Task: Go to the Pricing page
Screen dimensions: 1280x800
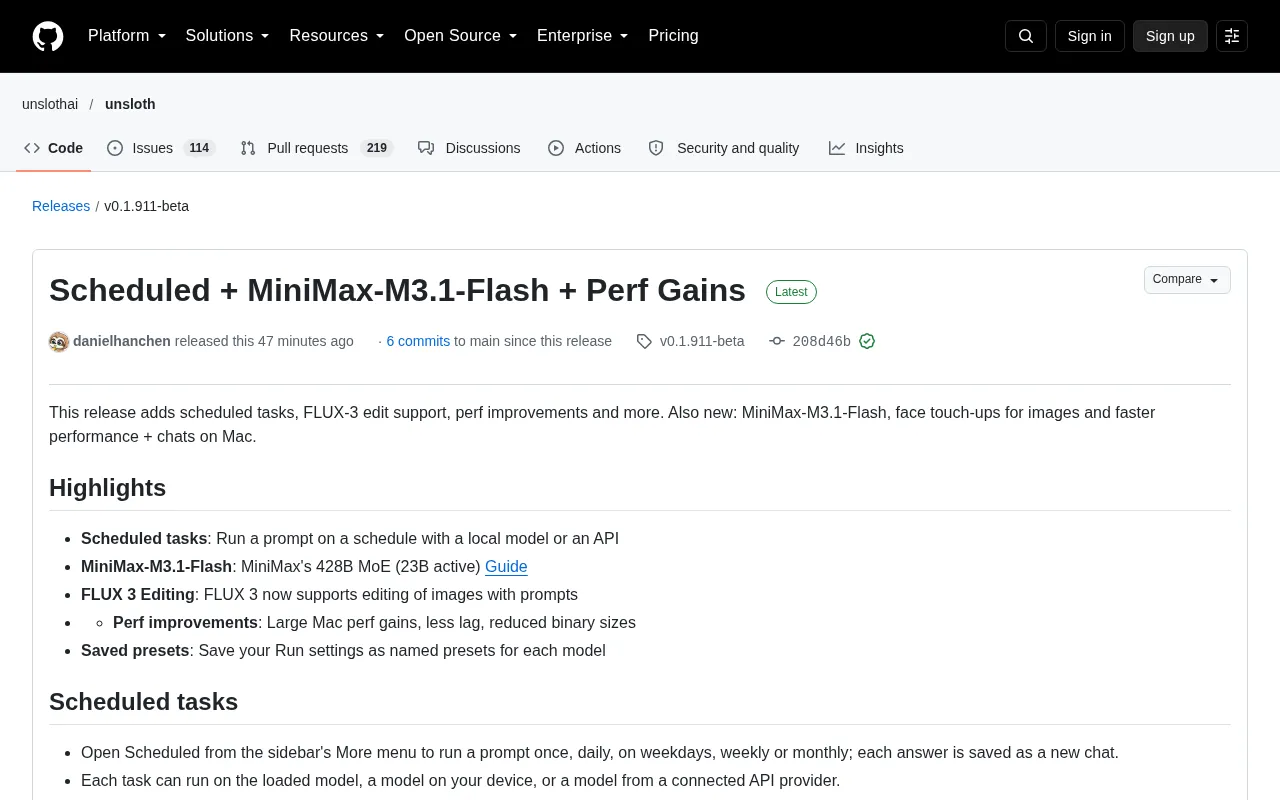Action: tap(673, 36)
